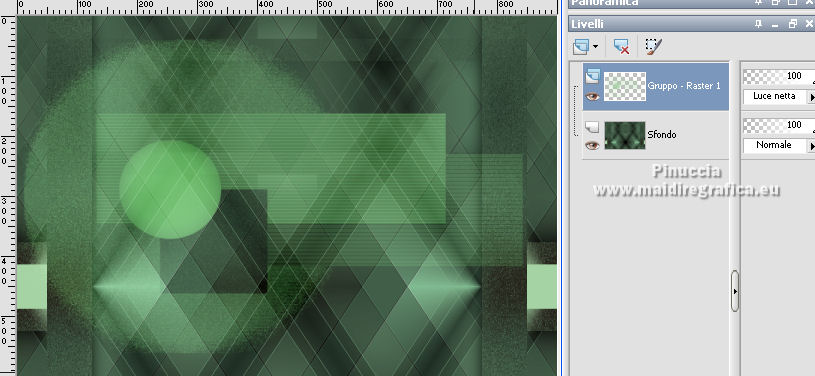Open the Normale blend mode dropdown
The height and width of the screenshot is (376, 815).
tap(811, 146)
